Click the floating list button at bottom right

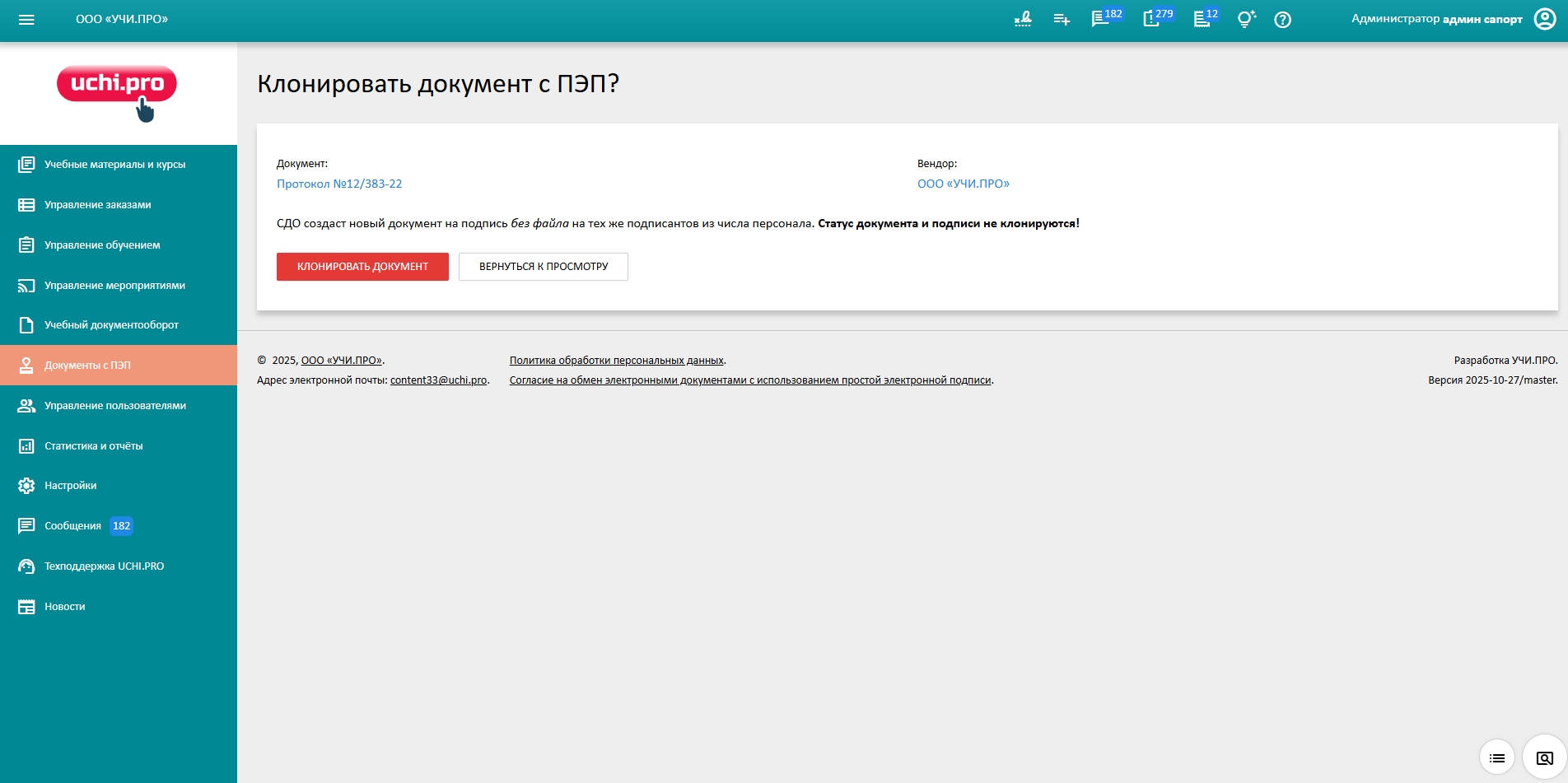click(1496, 757)
